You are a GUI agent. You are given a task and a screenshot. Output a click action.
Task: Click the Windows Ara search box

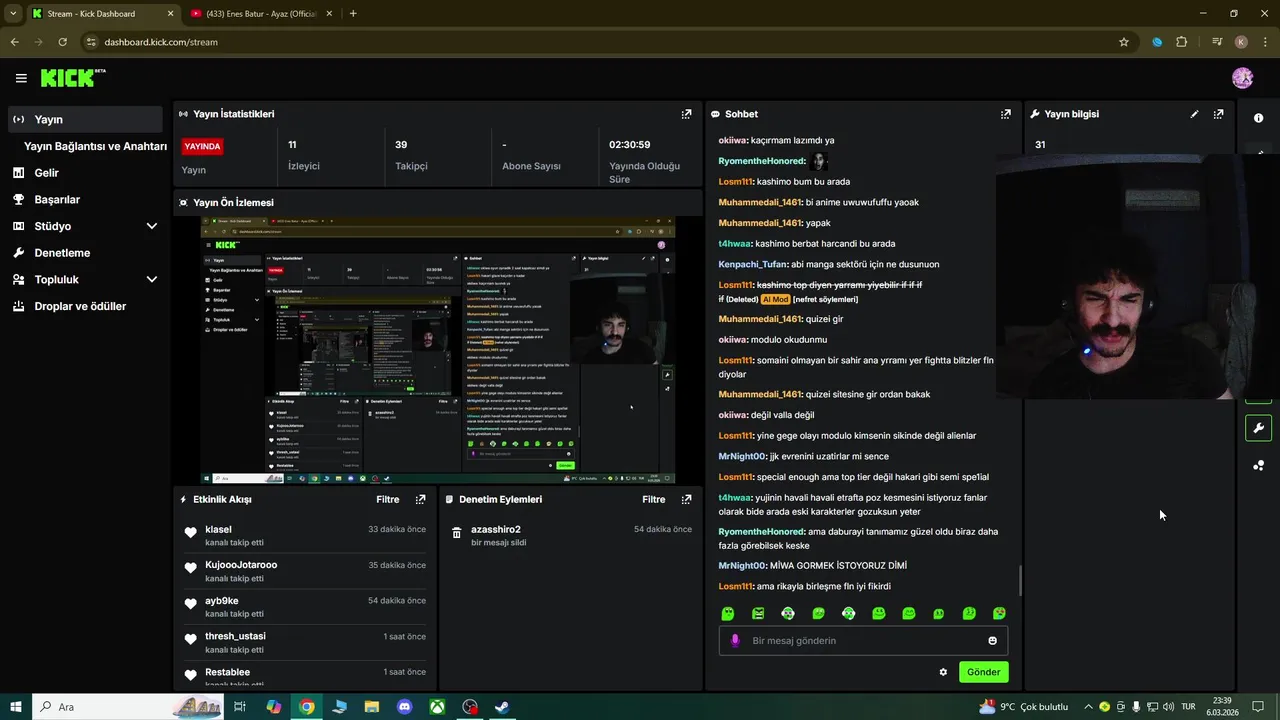pos(128,707)
